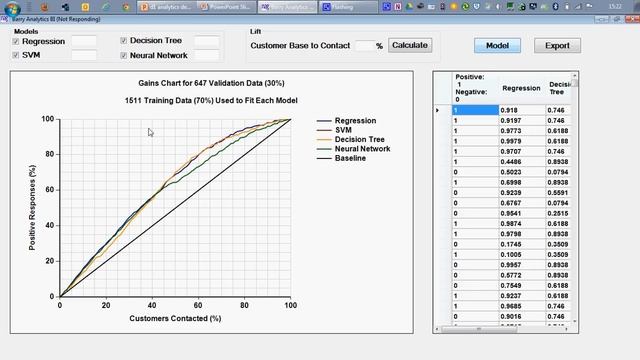Select Decision Tree cell 0.5591
The image size is (640, 360).
pos(558,193)
